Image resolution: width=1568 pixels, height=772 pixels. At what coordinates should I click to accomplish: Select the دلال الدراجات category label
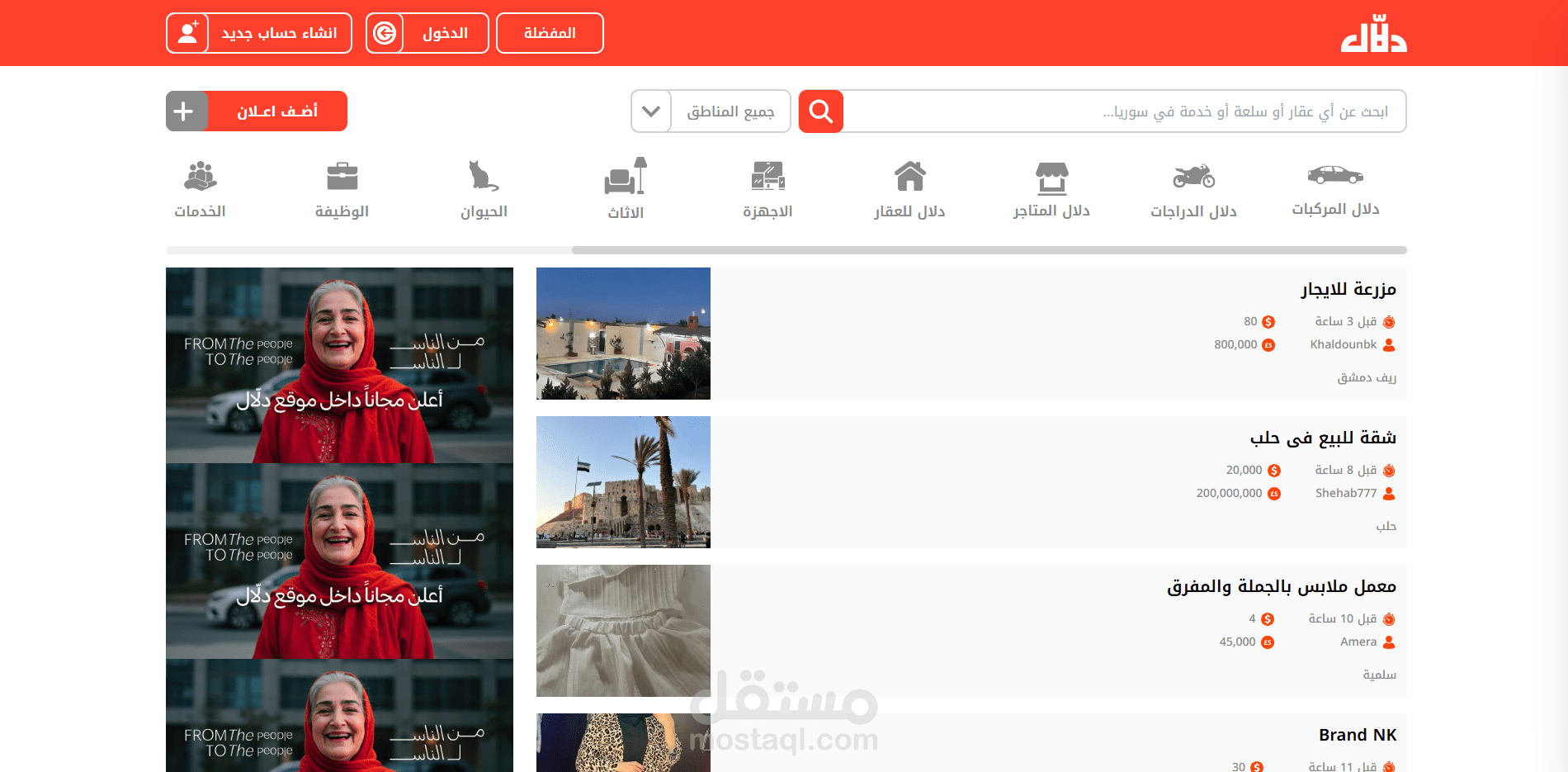coord(1193,211)
